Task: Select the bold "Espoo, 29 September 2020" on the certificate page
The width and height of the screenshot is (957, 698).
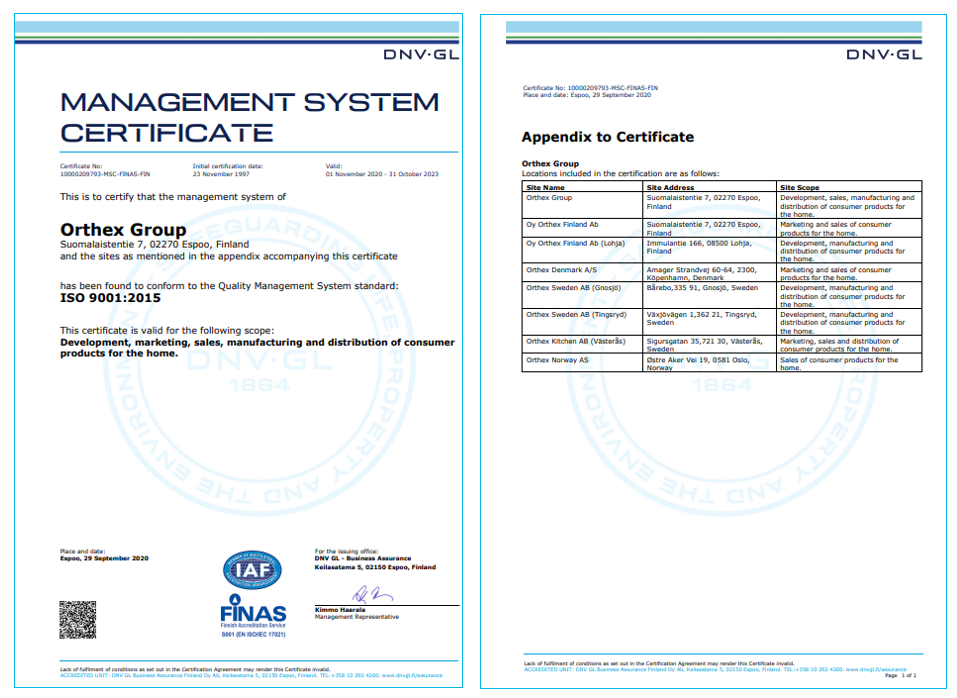Action: 104,558
